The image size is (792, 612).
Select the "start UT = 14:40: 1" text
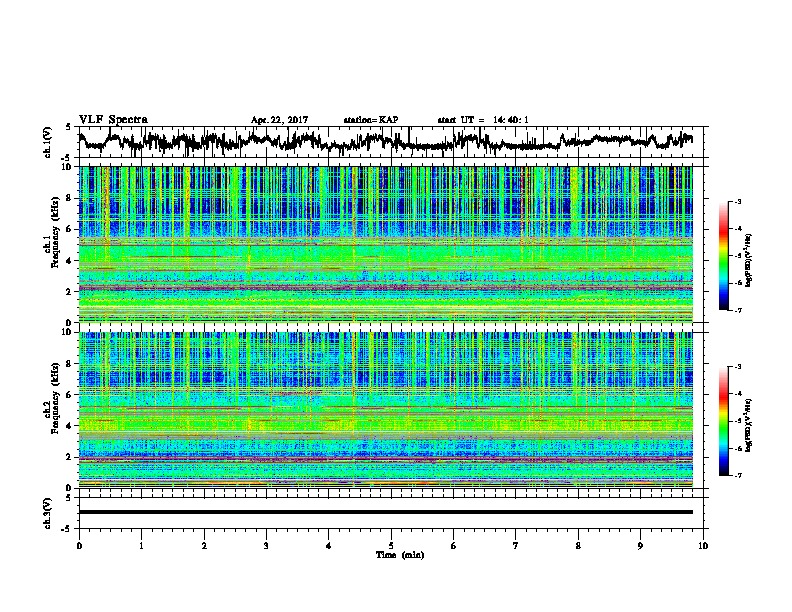coord(483,120)
